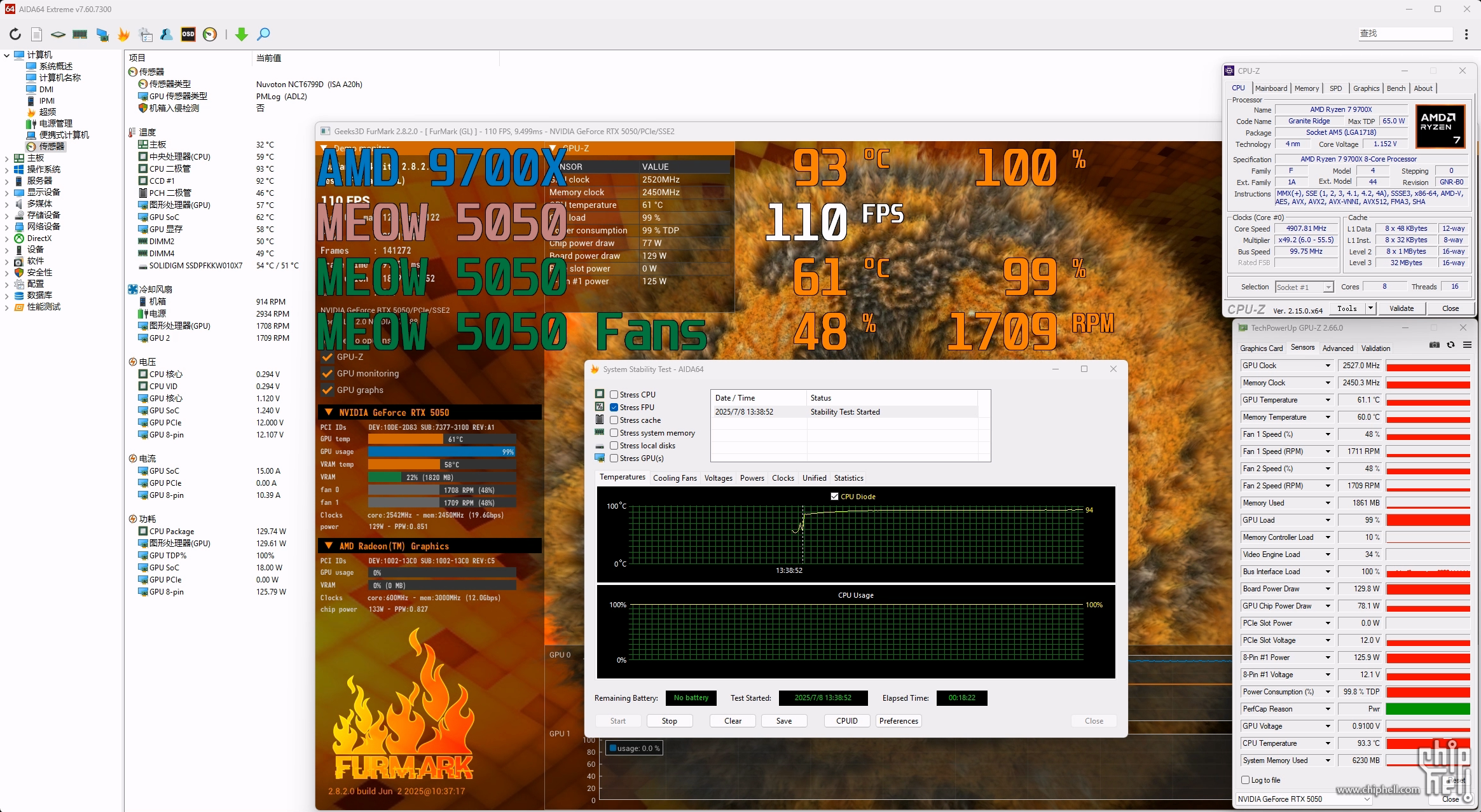
Task: Click the monitor and GPU card toolbar icon
Action: [102, 34]
